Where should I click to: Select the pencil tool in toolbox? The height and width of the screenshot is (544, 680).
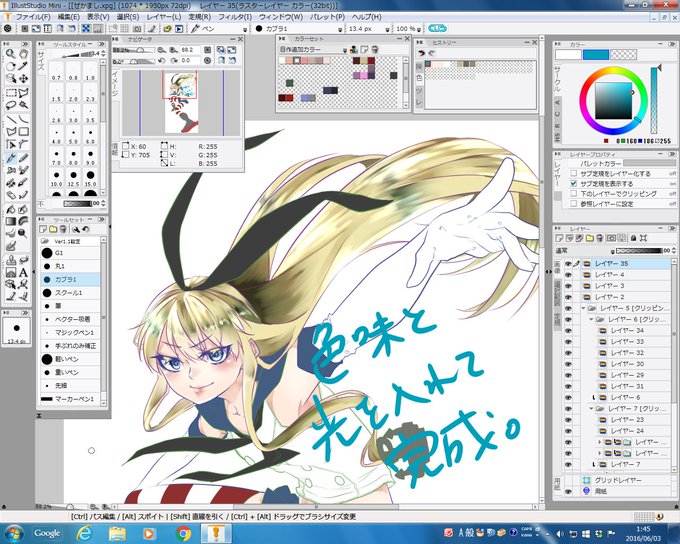[23, 158]
